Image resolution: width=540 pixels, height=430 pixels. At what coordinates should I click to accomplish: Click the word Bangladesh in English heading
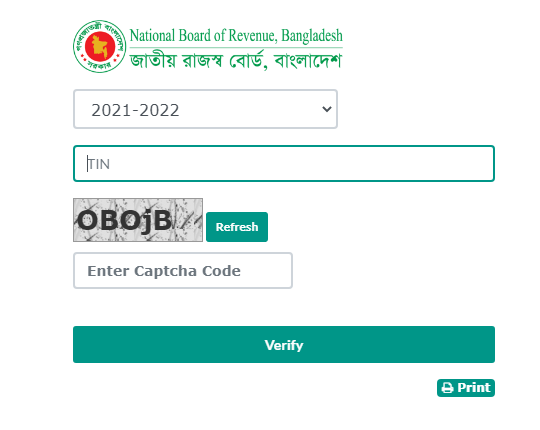coord(312,36)
